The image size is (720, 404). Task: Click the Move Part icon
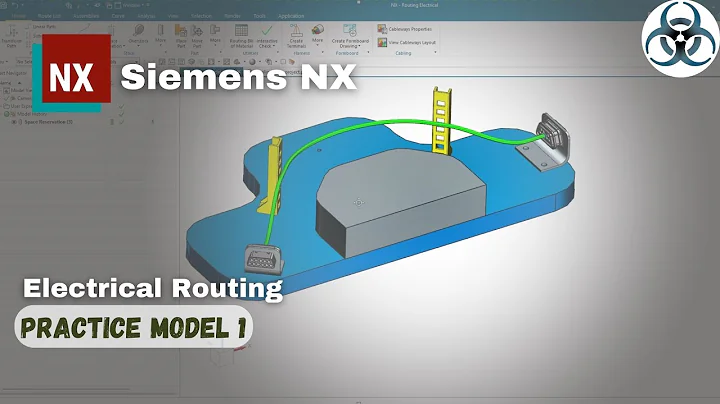pyautogui.click(x=197, y=31)
